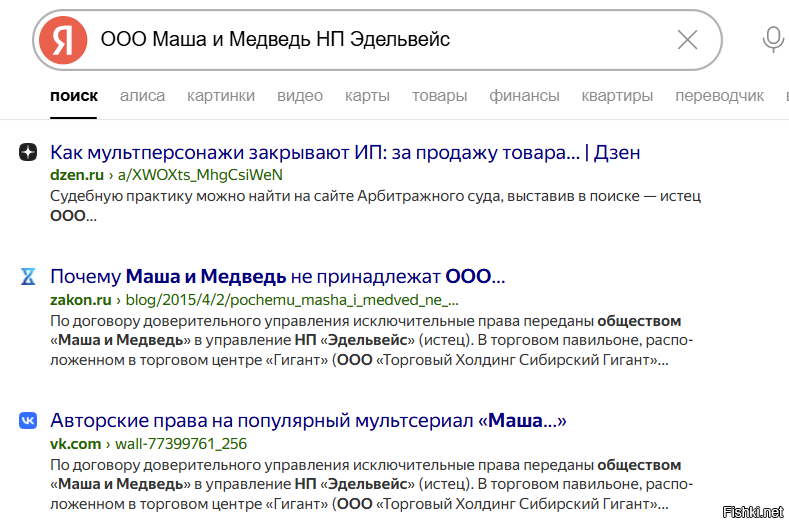Screen dimensions: 789x524
Task: Click the VK favicon beside third result
Action: (28, 421)
